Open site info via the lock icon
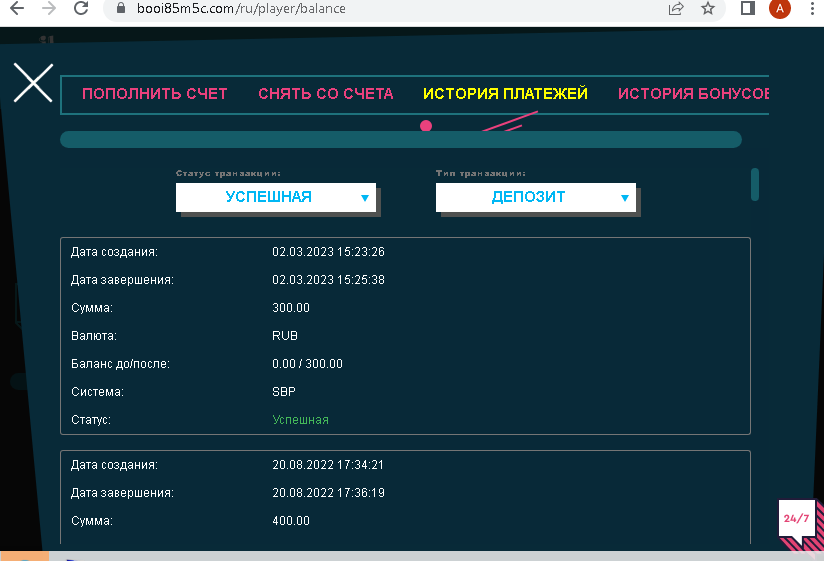Viewport: 824px width, 561px height. 119,9
